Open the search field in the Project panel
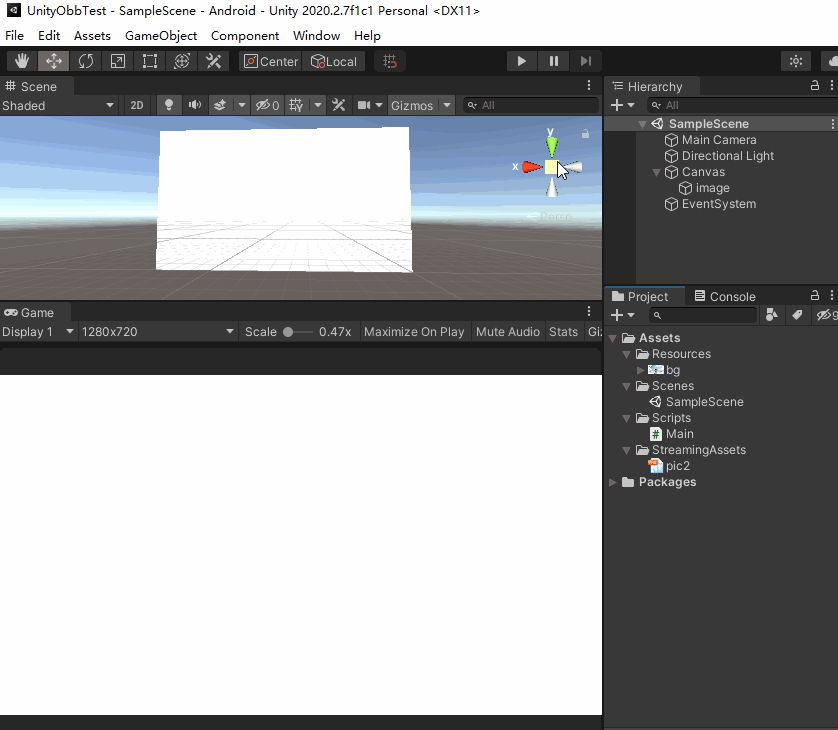The height and width of the screenshot is (730, 838). pos(700,315)
